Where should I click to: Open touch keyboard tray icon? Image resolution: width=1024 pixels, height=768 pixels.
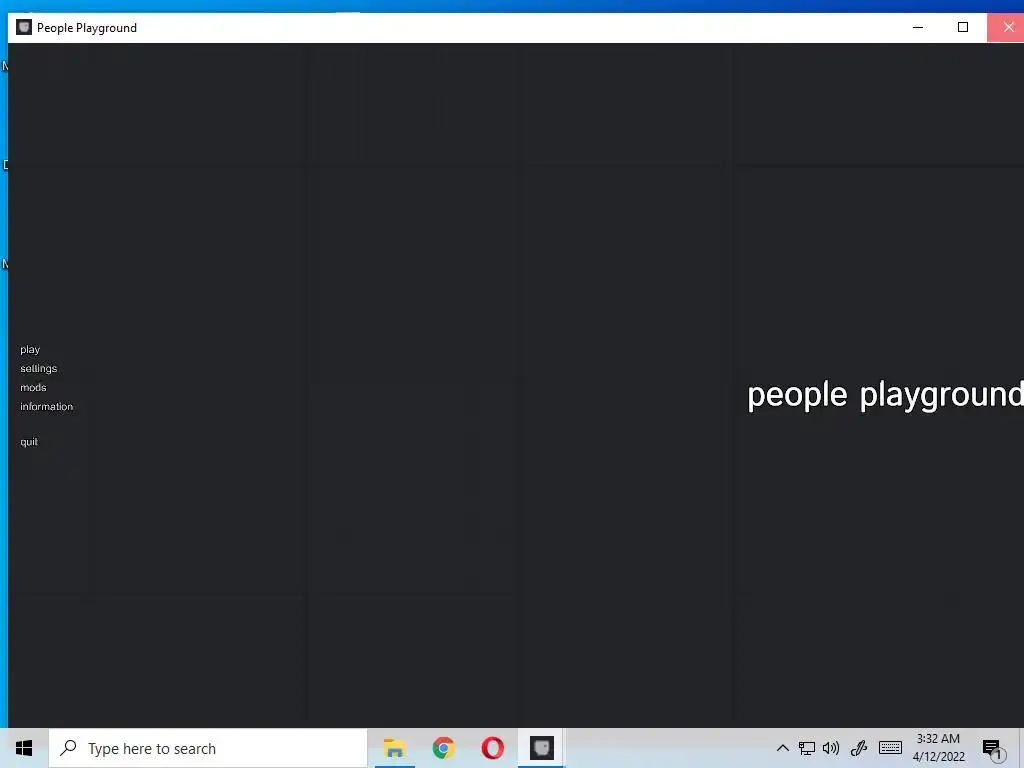(x=890, y=748)
